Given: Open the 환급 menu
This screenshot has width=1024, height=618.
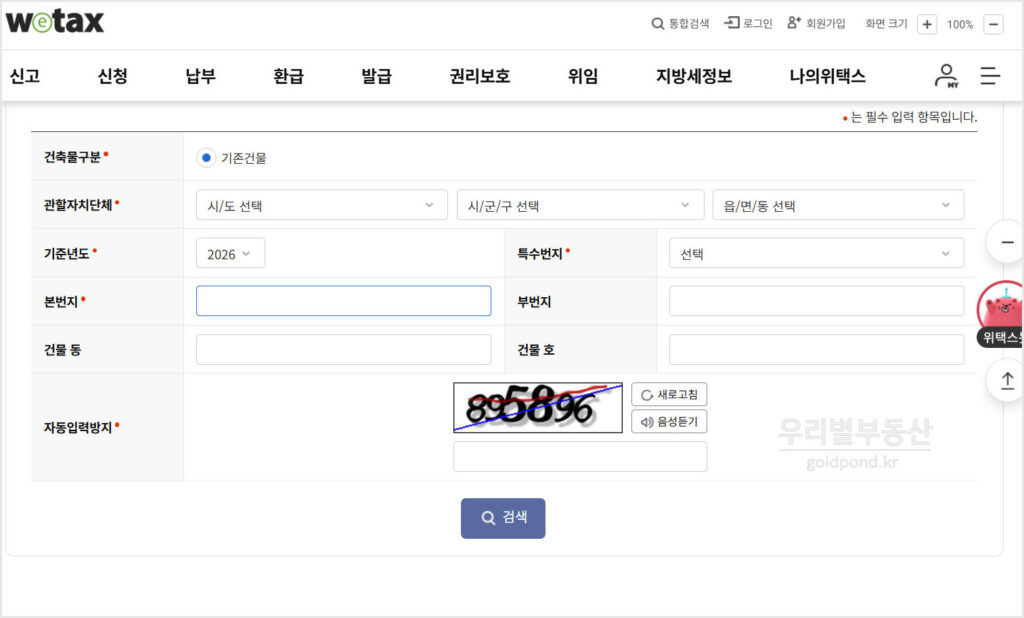Looking at the screenshot, I should 289,76.
